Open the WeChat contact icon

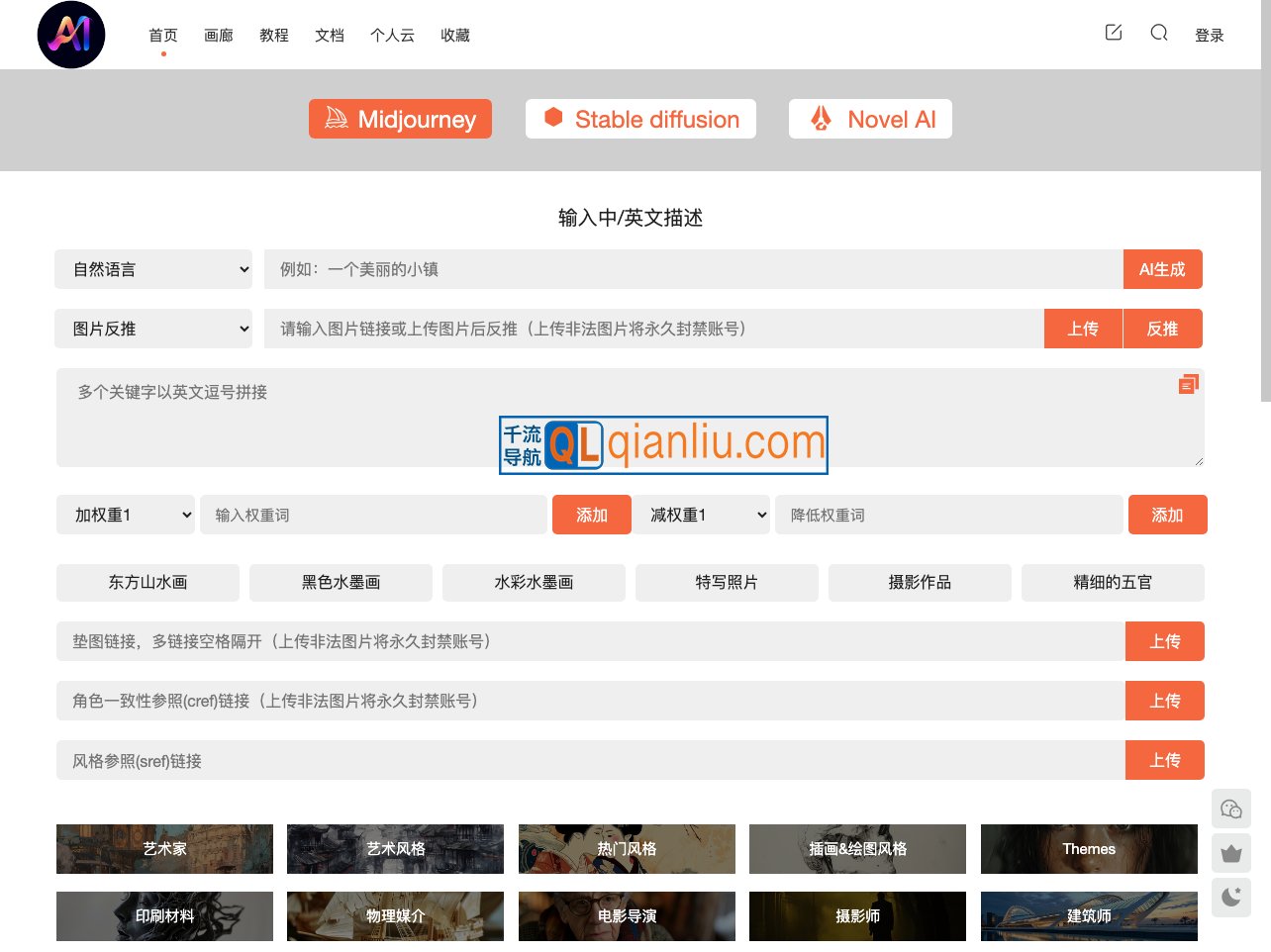tap(1231, 809)
